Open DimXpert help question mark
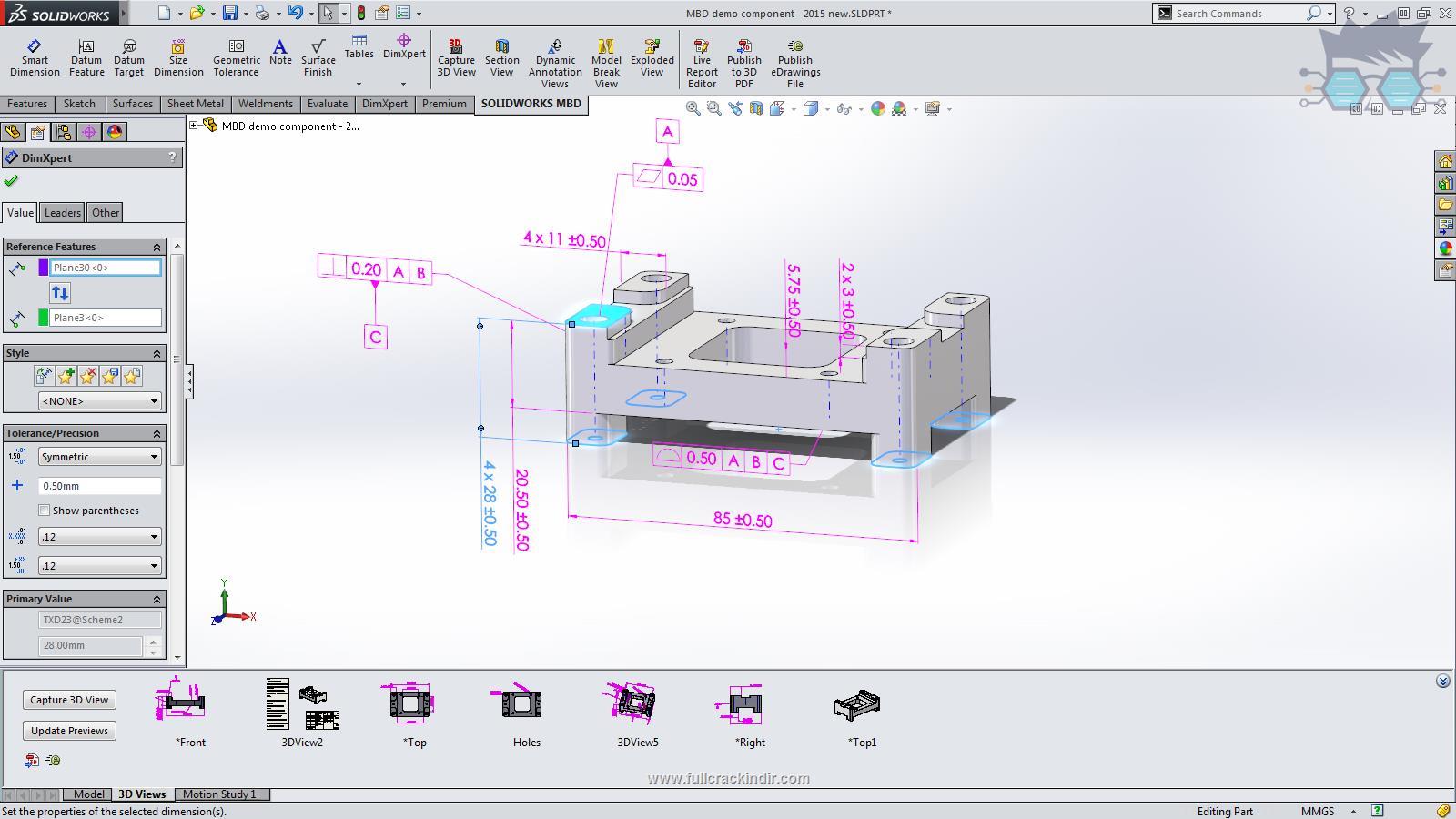This screenshot has height=819, width=1456. [172, 157]
